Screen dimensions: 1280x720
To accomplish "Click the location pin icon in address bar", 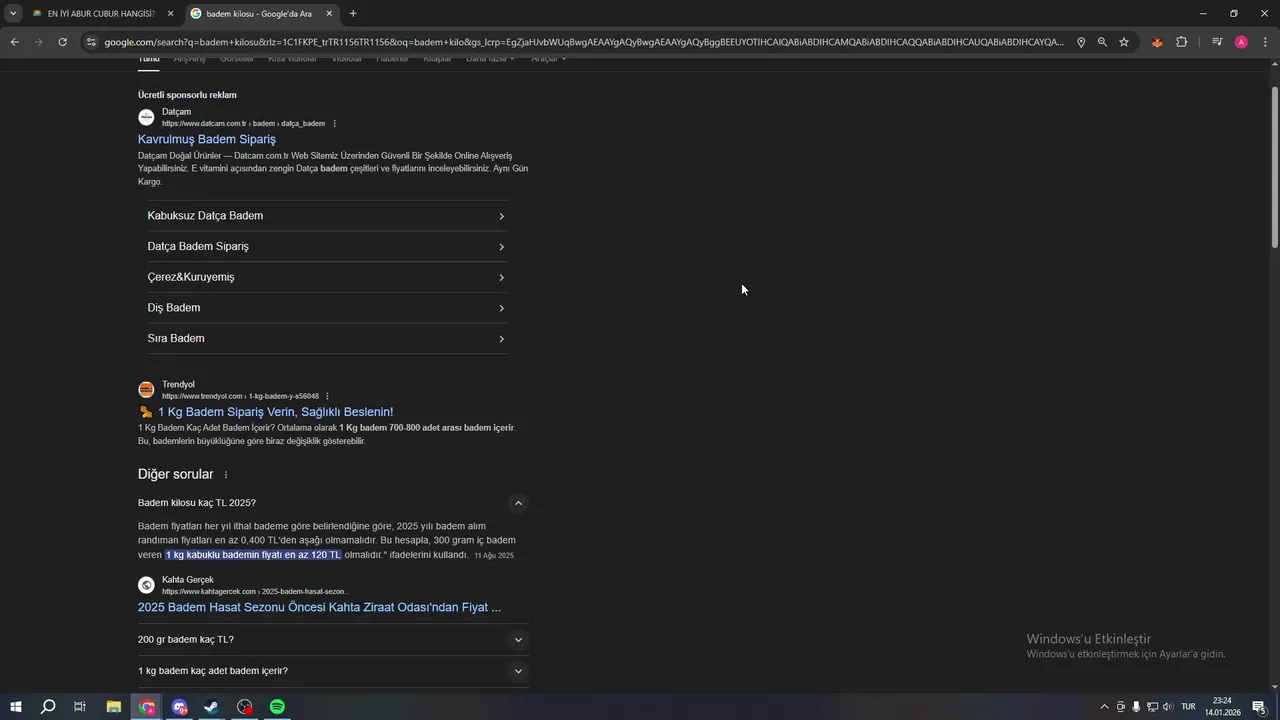I will pos(1081,42).
